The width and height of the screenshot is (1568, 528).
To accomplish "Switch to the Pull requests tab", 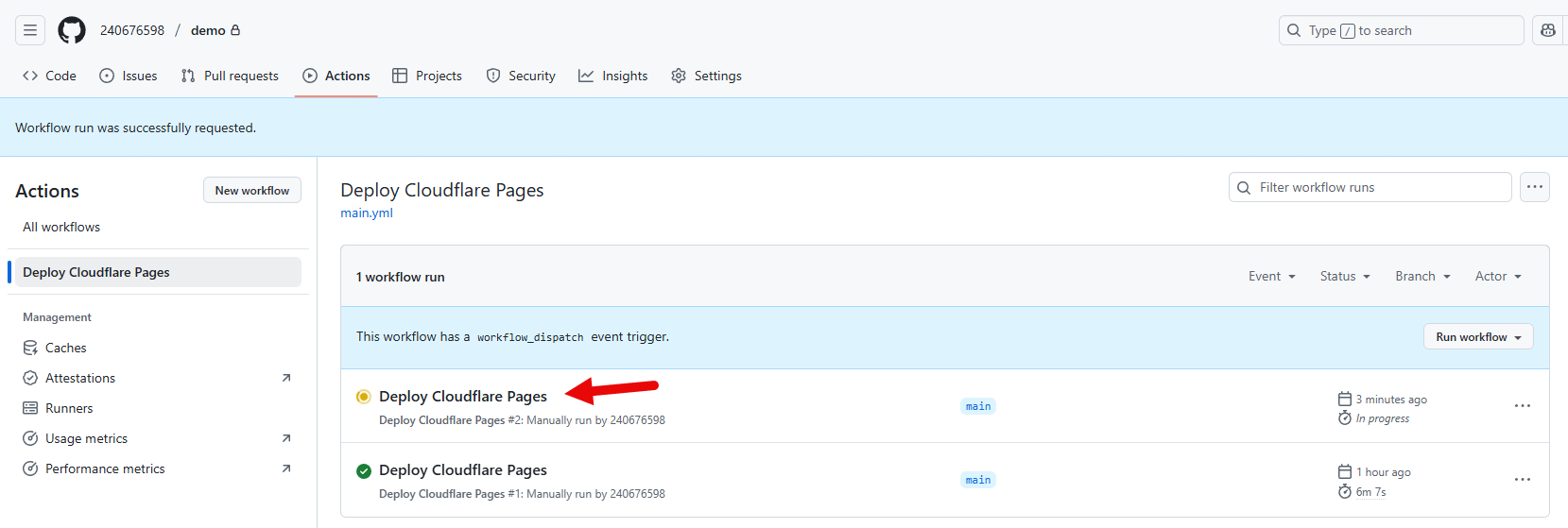I will [x=230, y=76].
